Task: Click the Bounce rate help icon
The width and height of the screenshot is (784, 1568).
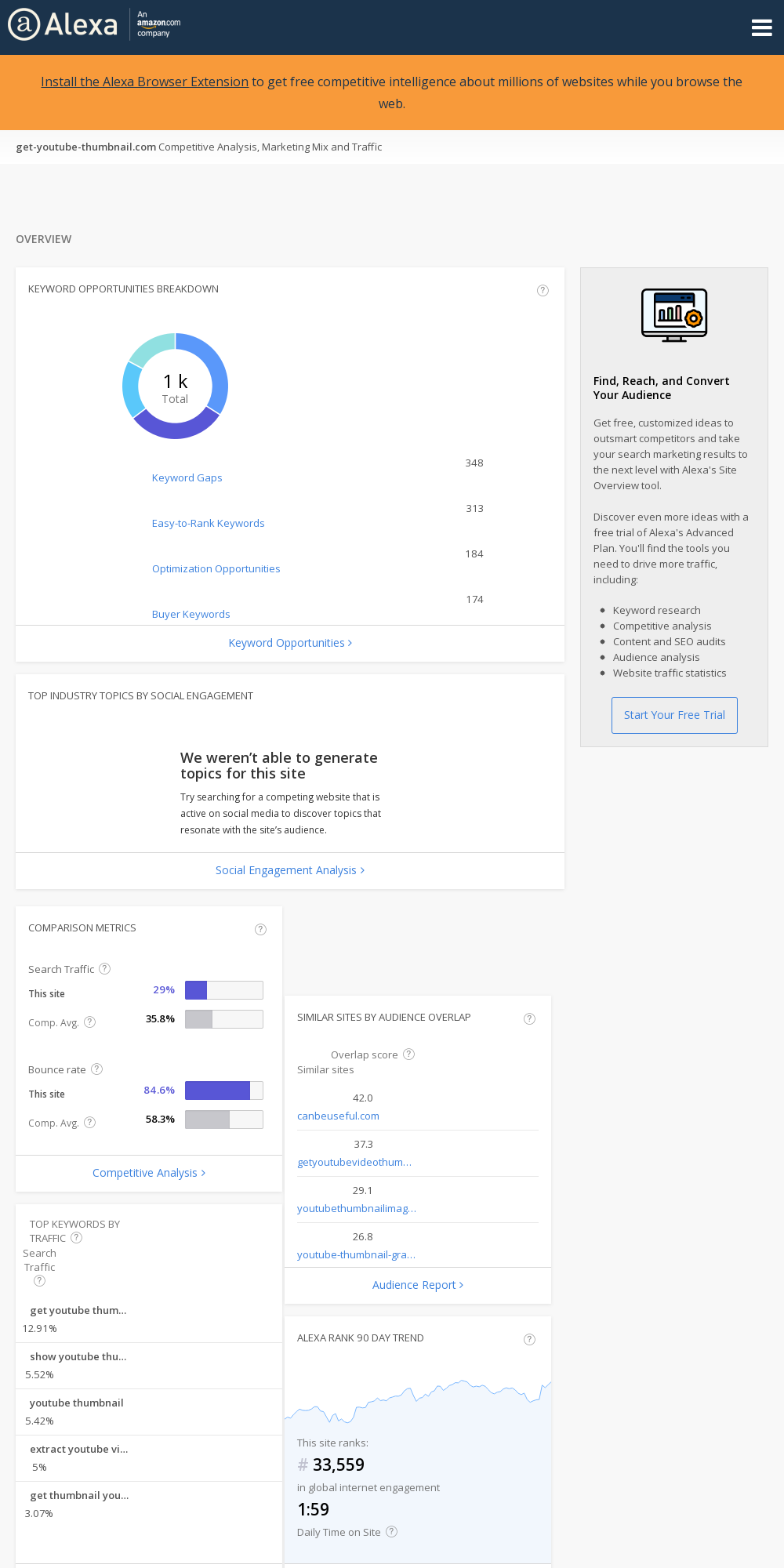Action: (97, 1069)
